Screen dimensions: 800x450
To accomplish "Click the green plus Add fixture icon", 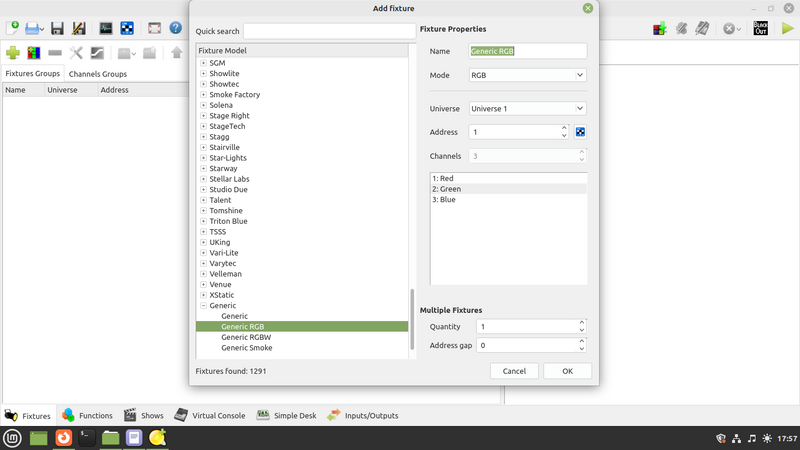I will pos(13,53).
